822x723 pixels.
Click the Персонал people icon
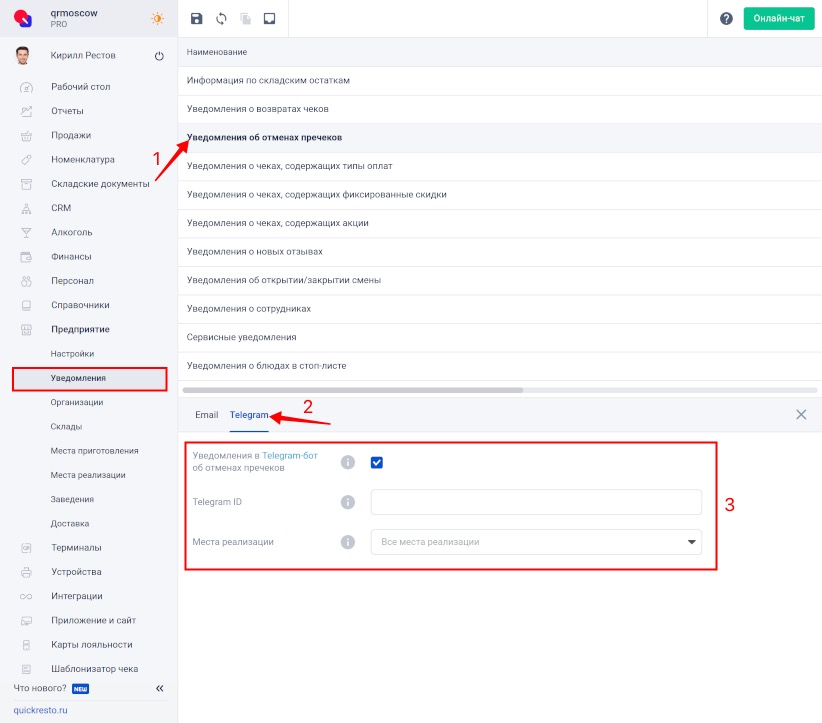tap(26, 281)
